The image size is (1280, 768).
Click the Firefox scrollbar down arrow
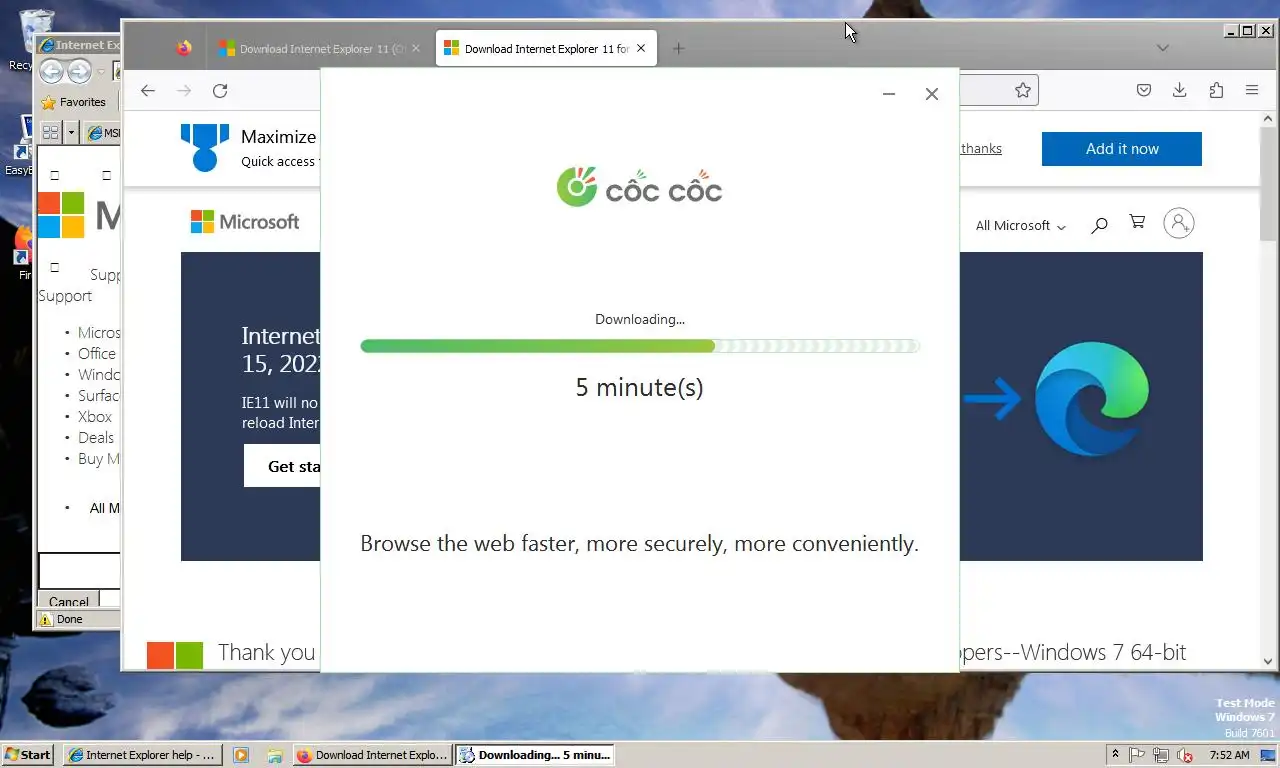(x=1269, y=661)
